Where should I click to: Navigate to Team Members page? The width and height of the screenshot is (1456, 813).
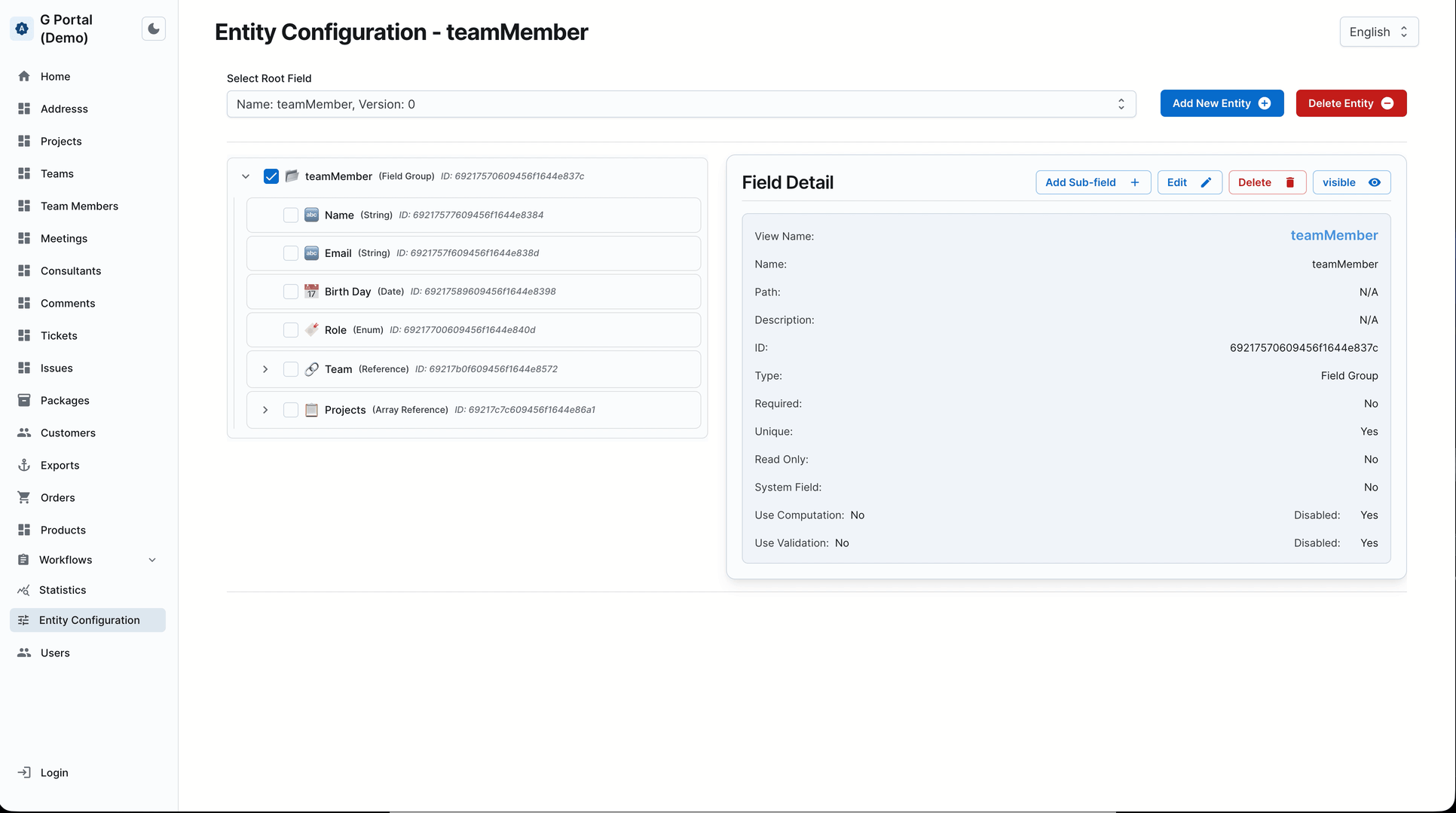coord(79,206)
